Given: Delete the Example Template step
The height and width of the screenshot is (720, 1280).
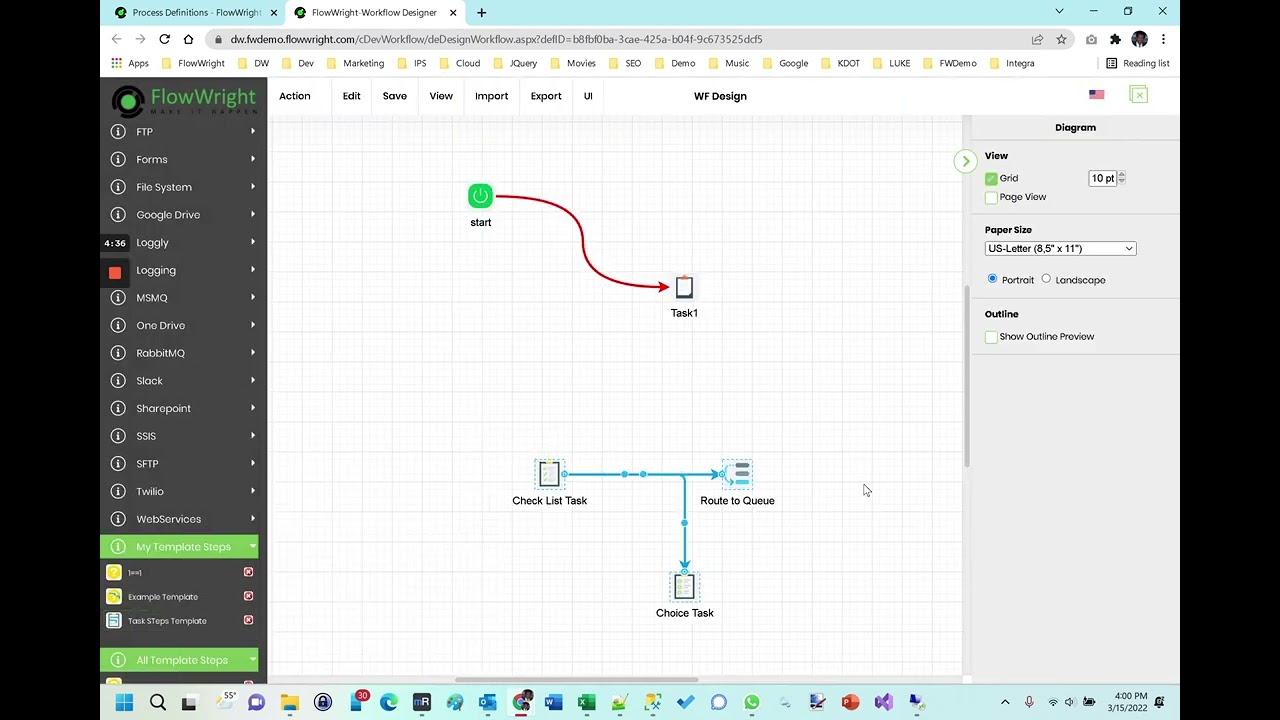Looking at the screenshot, I should coord(248,596).
